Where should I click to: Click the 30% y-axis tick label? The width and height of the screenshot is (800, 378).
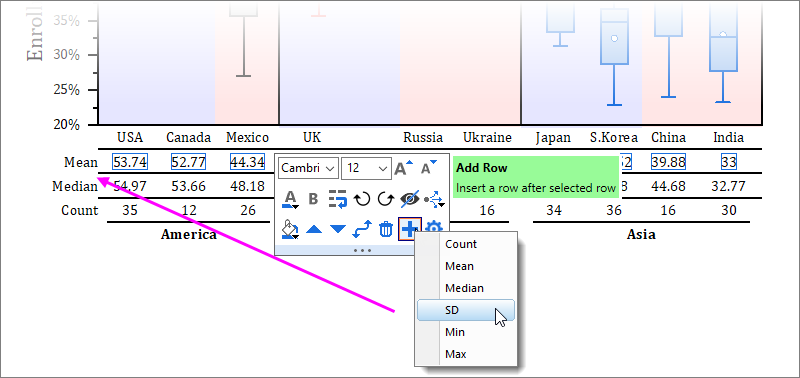coord(66,55)
